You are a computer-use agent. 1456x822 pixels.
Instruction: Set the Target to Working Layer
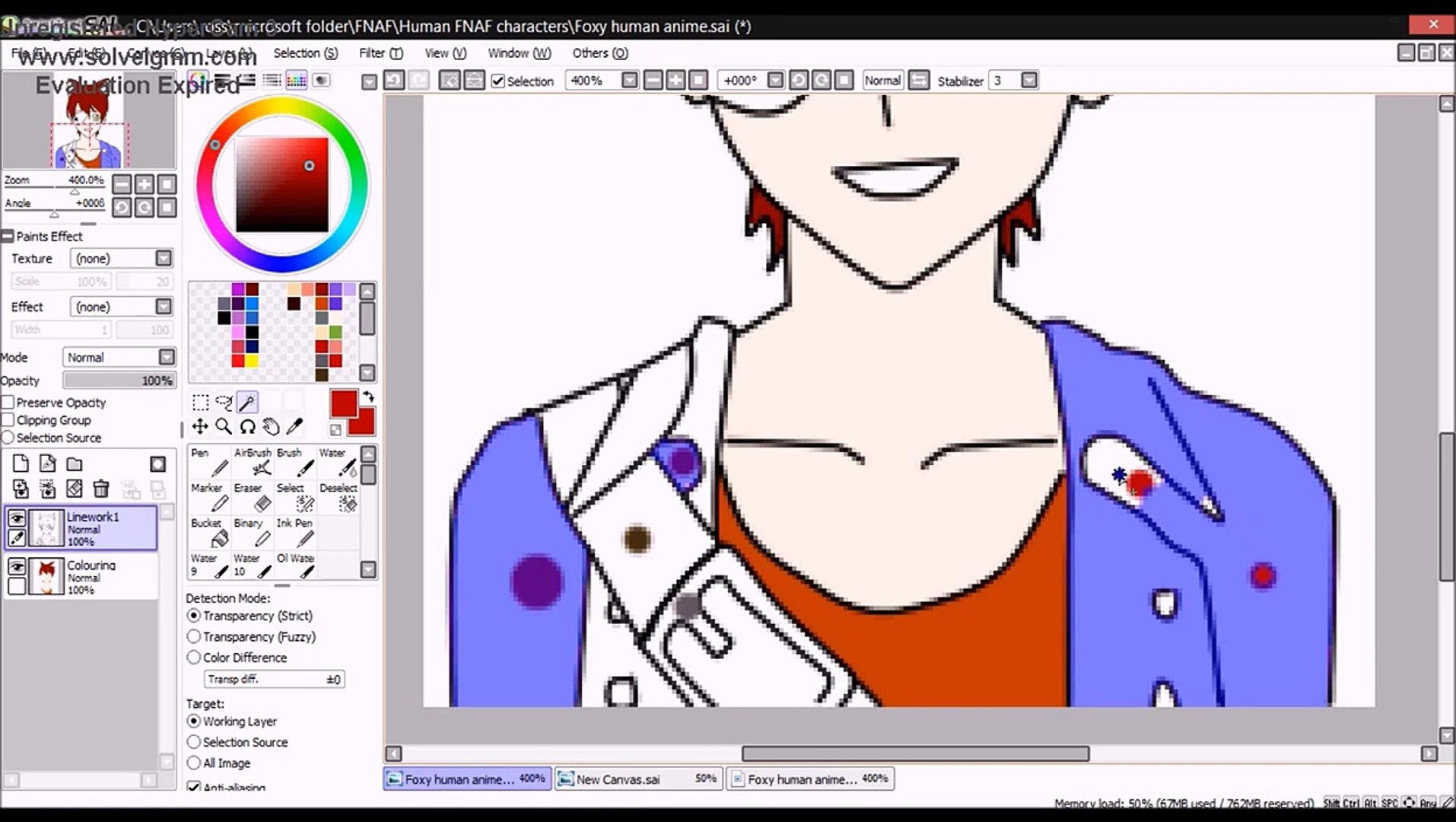point(194,721)
